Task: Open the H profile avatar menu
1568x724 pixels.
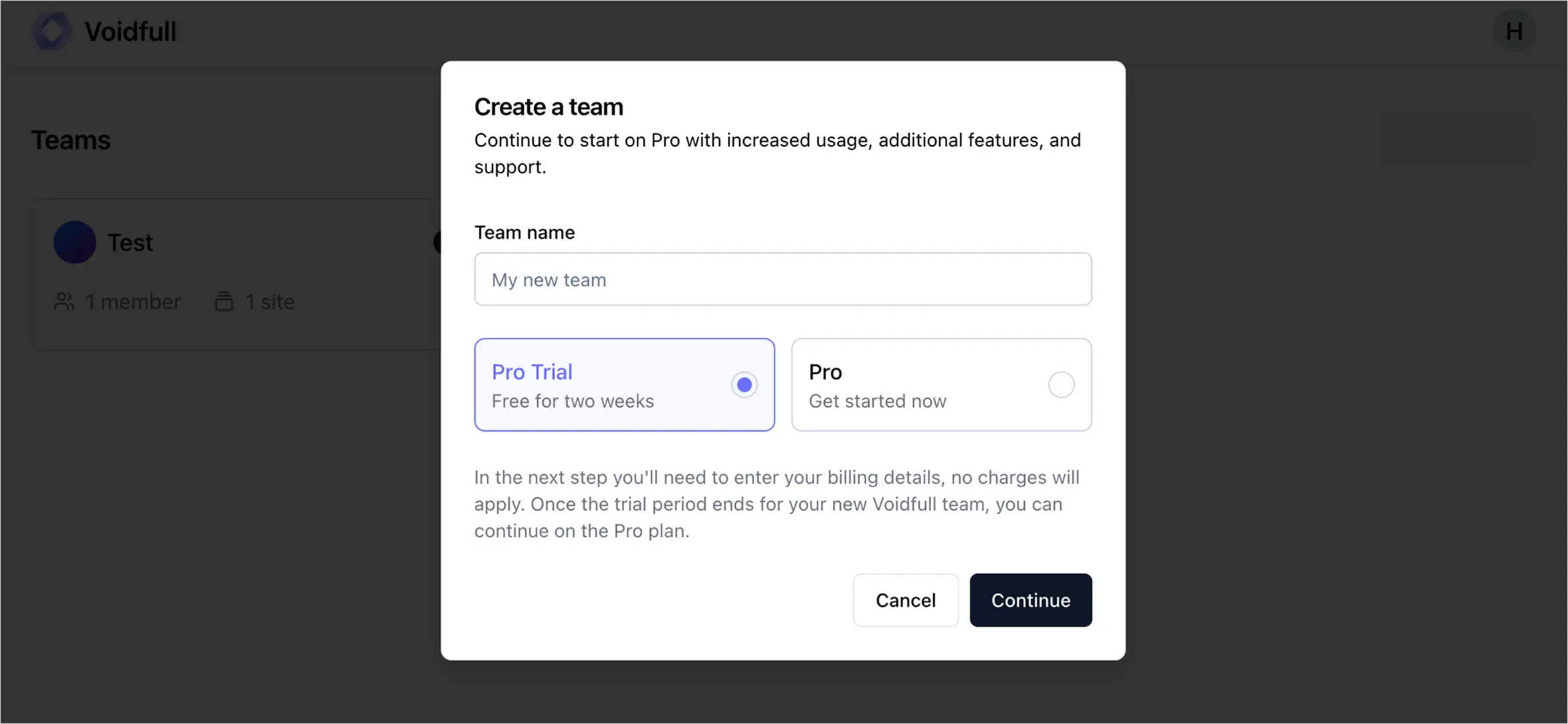Action: click(x=1514, y=31)
